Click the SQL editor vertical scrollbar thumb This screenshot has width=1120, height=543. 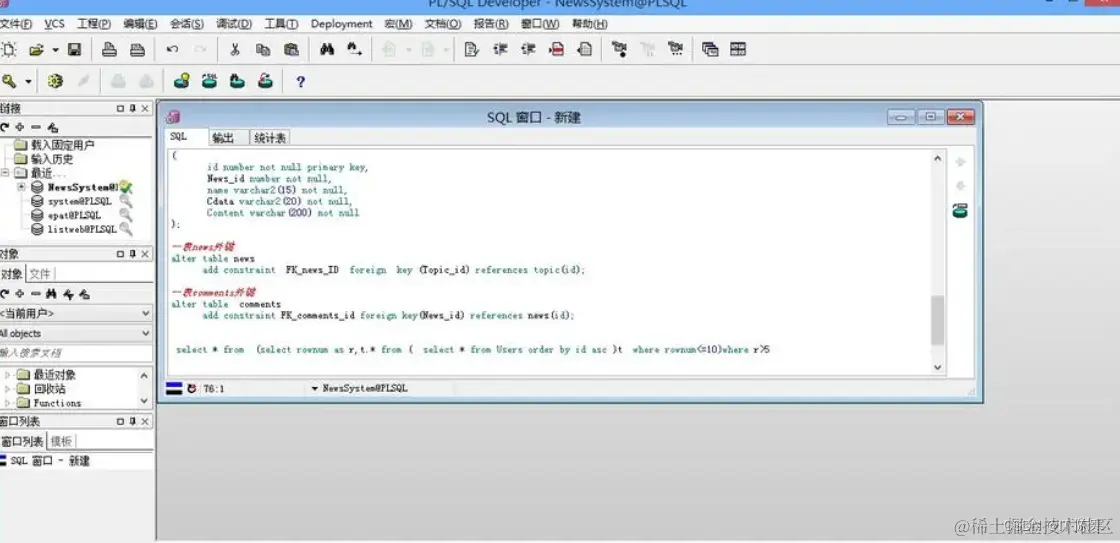pyautogui.click(x=938, y=321)
